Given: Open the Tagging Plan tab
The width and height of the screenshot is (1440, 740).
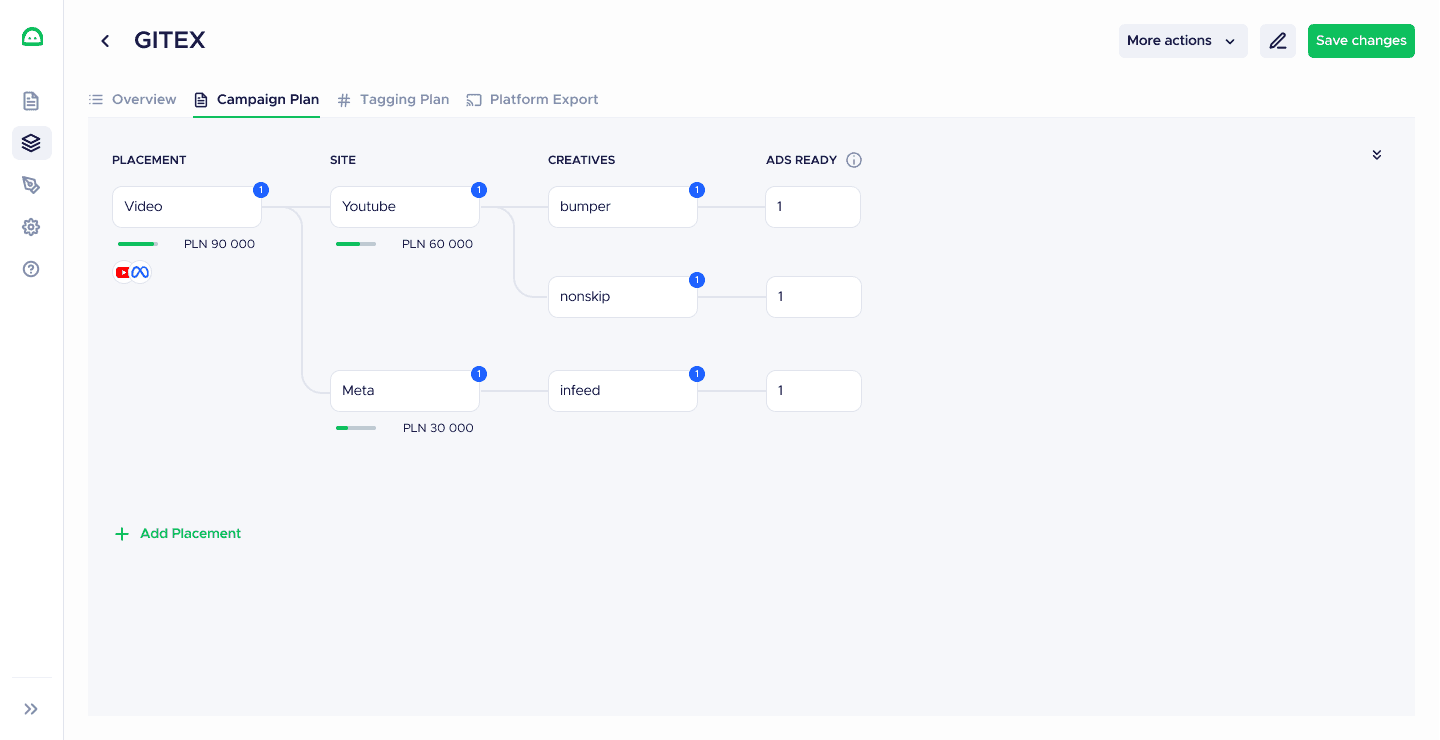Looking at the screenshot, I should click(393, 100).
